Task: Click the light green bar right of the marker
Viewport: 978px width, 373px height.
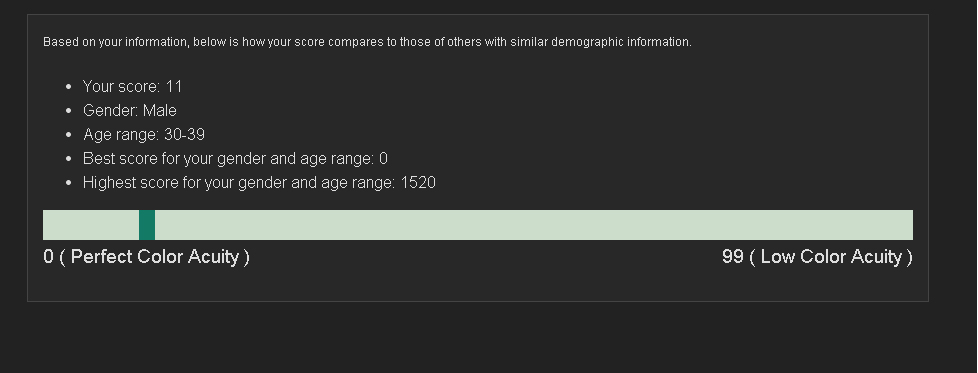Action: (x=534, y=225)
